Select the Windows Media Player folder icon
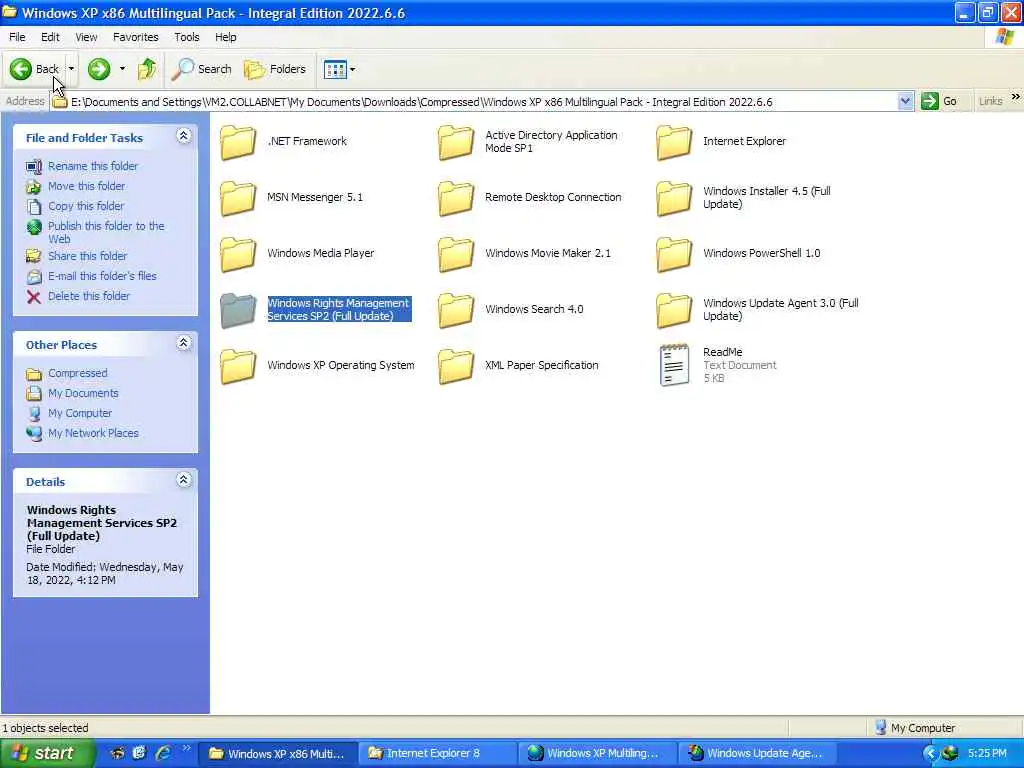1024x768 pixels. pyautogui.click(x=238, y=253)
